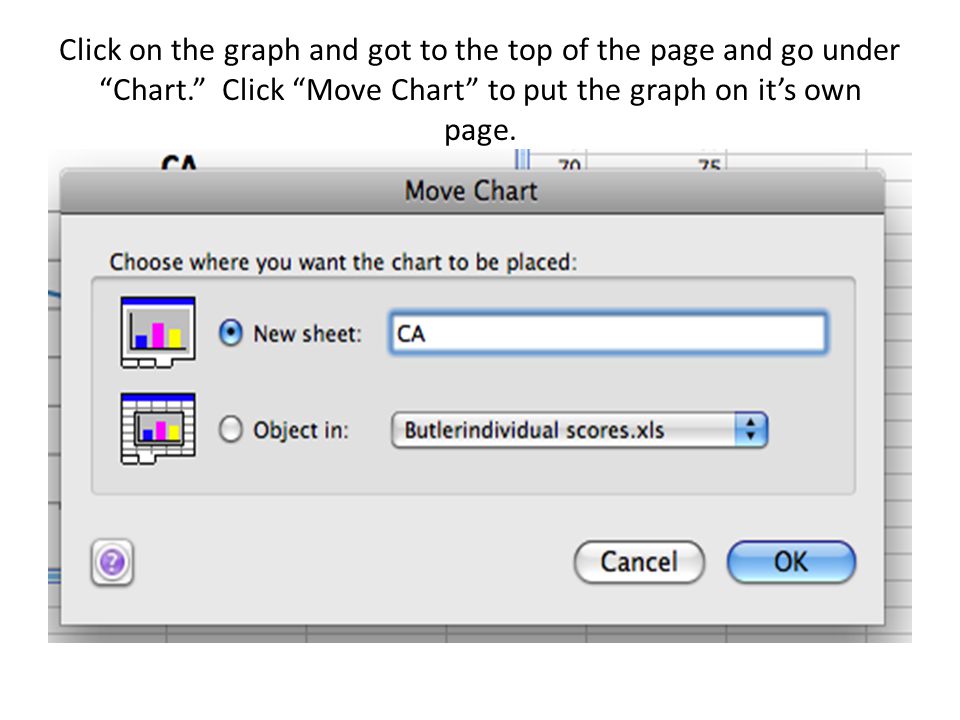Focus the New sheet name field containing CA
The height and width of the screenshot is (720, 960).
[608, 333]
